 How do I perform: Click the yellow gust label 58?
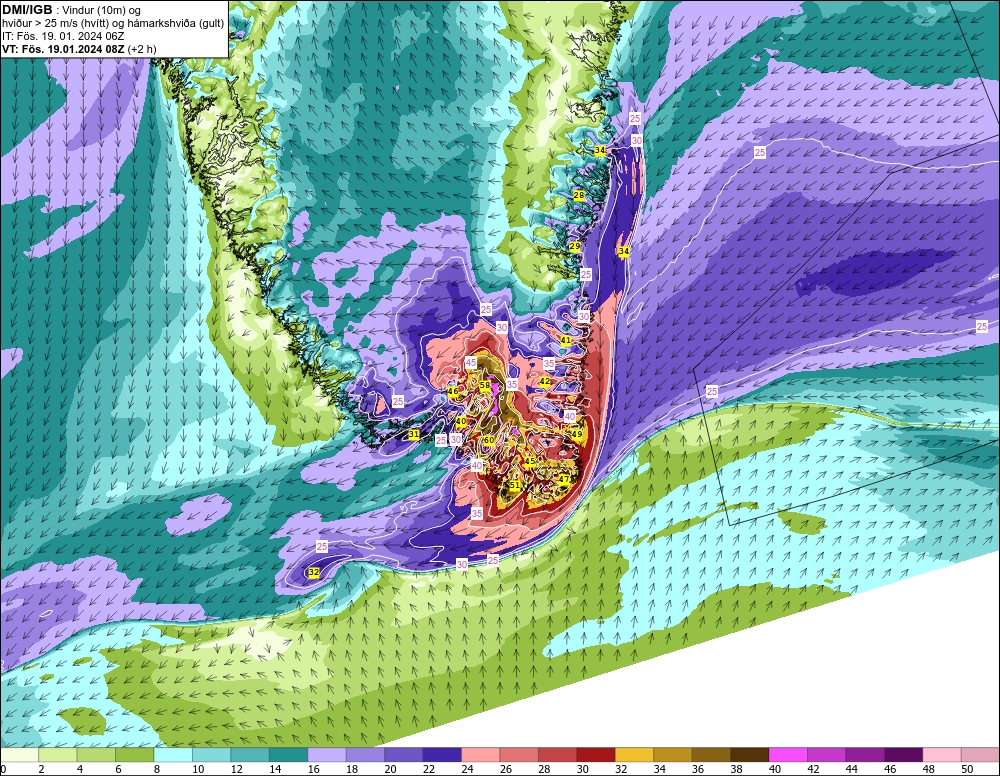click(485, 385)
